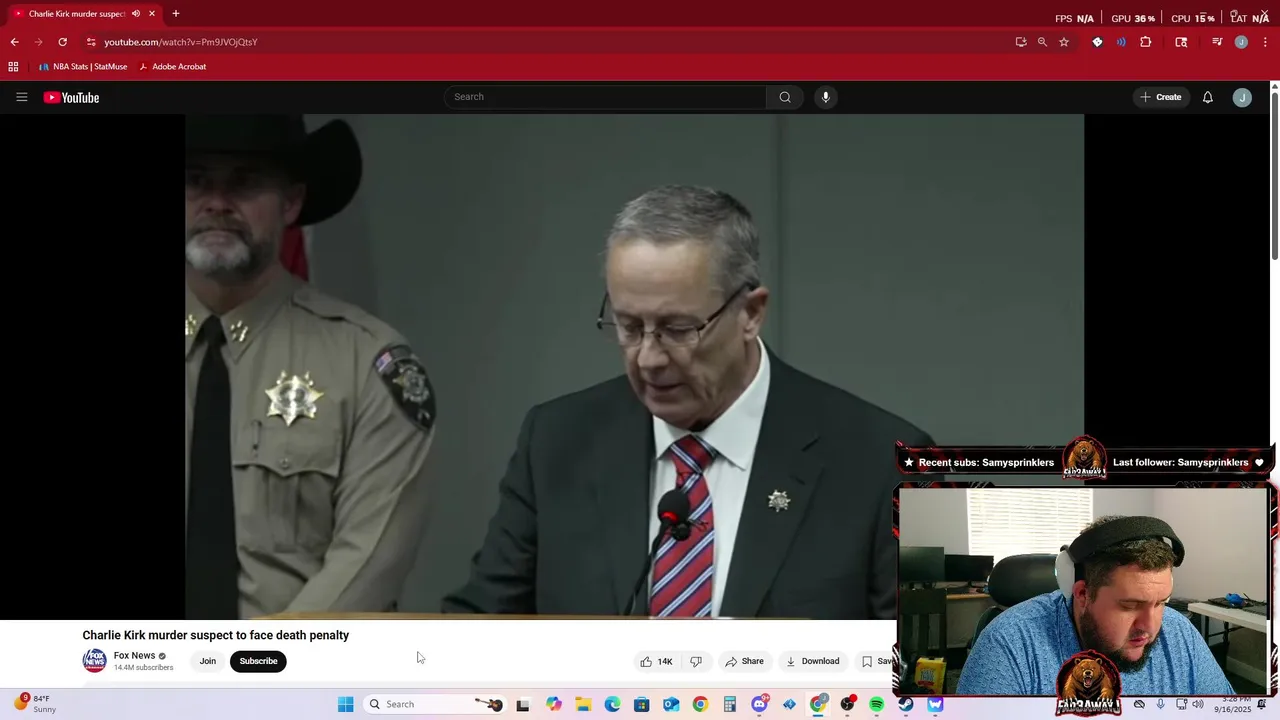
Task: Click the video player to pause playback
Action: (x=634, y=367)
